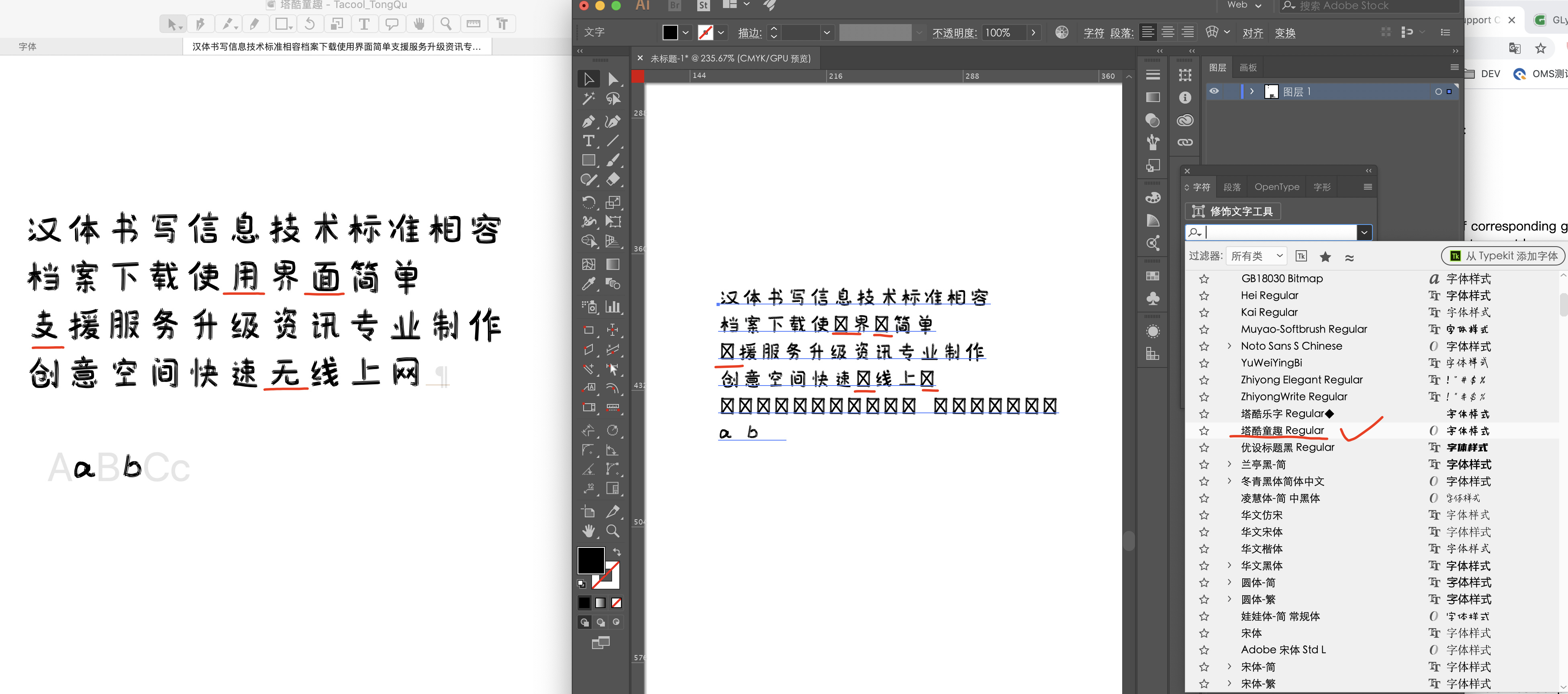Toggle the favorites filter star
The height and width of the screenshot is (694, 1568).
pyautogui.click(x=1325, y=257)
